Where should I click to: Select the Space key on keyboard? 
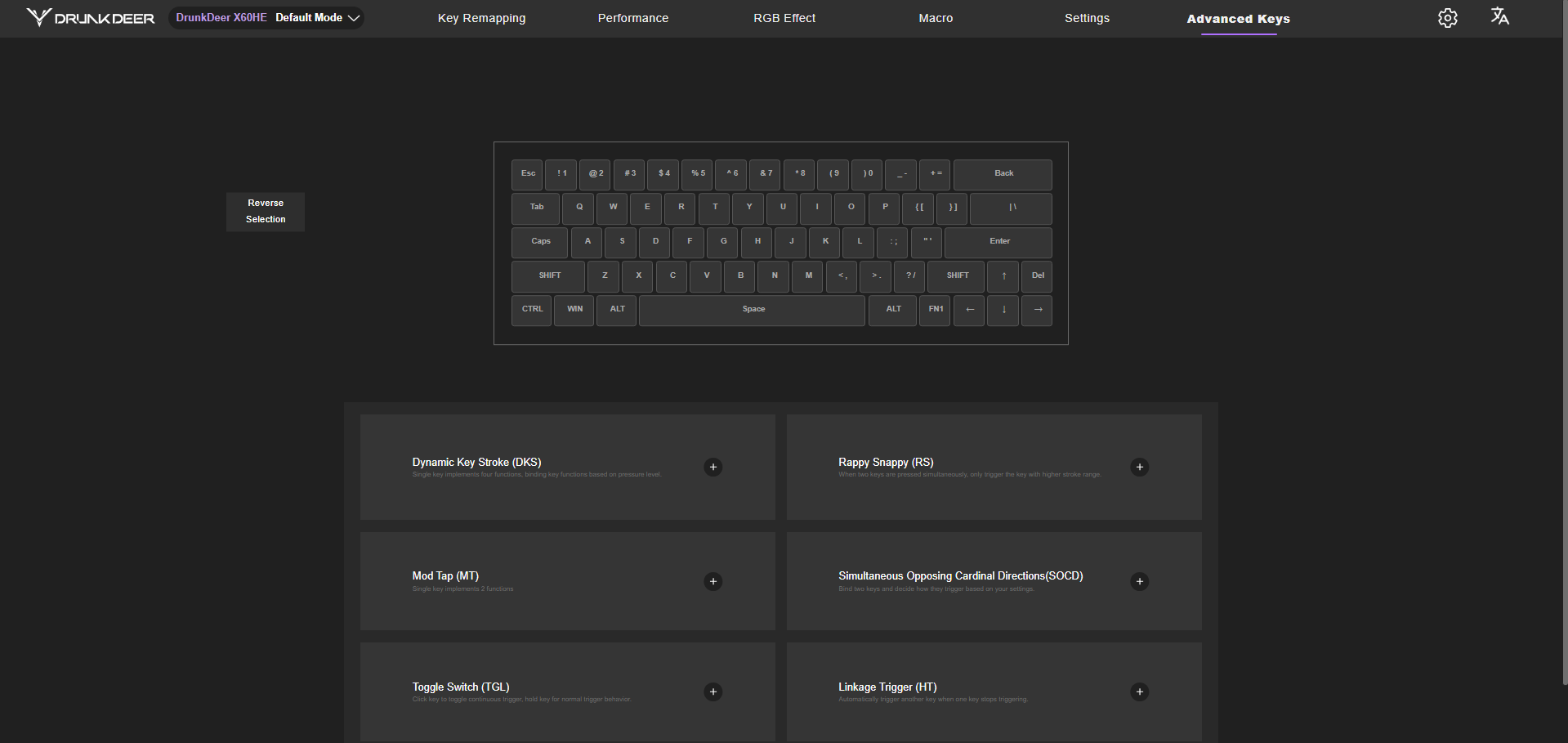(752, 310)
